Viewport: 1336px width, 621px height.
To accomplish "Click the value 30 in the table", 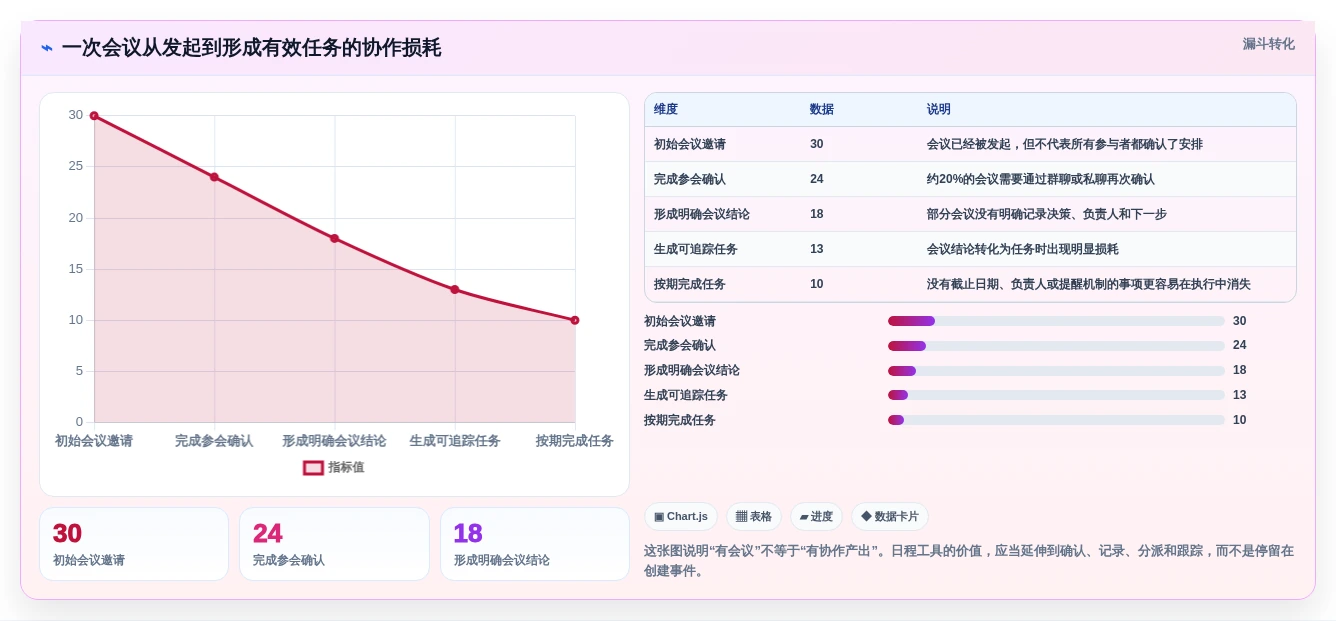I will click(x=817, y=144).
